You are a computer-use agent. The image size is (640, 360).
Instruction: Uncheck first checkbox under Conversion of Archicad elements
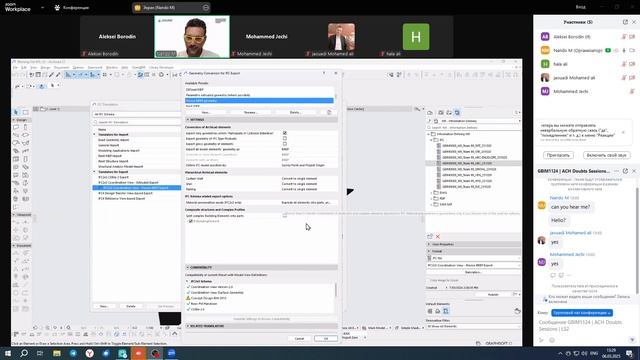tap(284, 133)
